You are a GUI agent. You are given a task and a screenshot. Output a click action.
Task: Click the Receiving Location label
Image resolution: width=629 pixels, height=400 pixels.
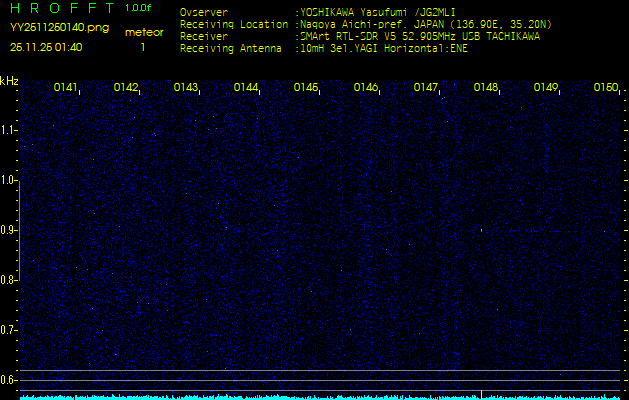pos(234,24)
